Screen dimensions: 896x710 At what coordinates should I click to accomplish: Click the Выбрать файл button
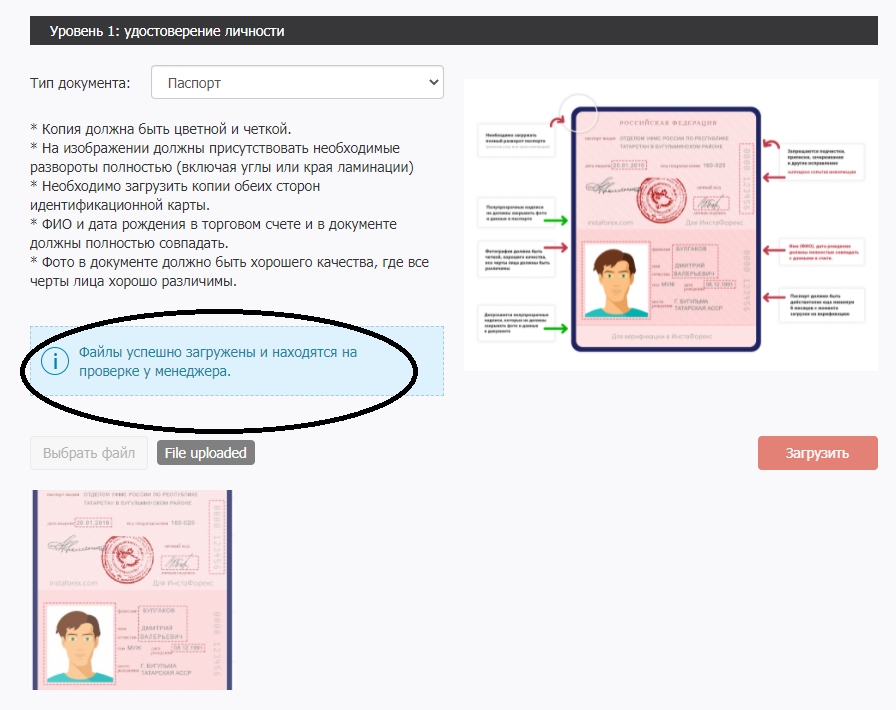click(89, 453)
